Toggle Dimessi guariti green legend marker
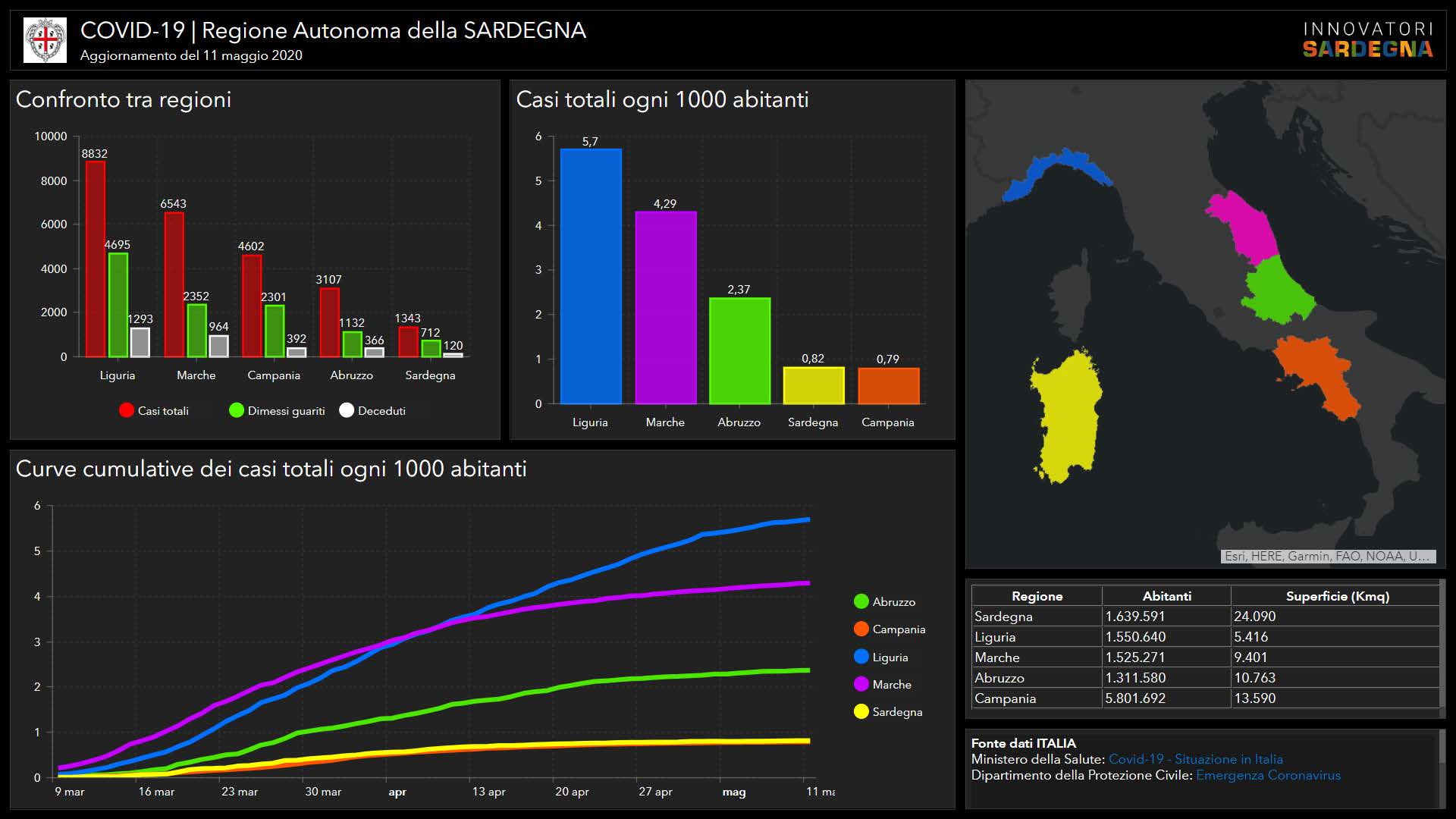This screenshot has width=1456, height=819. coord(237,410)
